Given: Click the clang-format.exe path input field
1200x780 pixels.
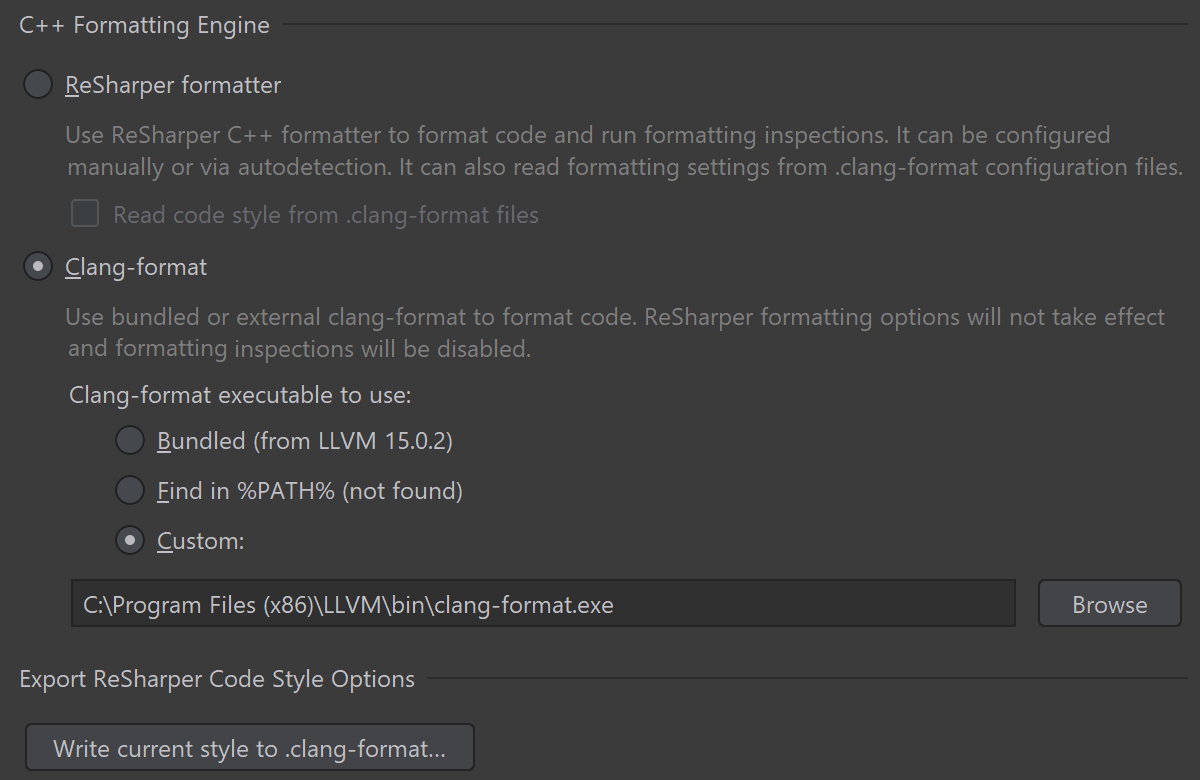Looking at the screenshot, I should point(543,604).
